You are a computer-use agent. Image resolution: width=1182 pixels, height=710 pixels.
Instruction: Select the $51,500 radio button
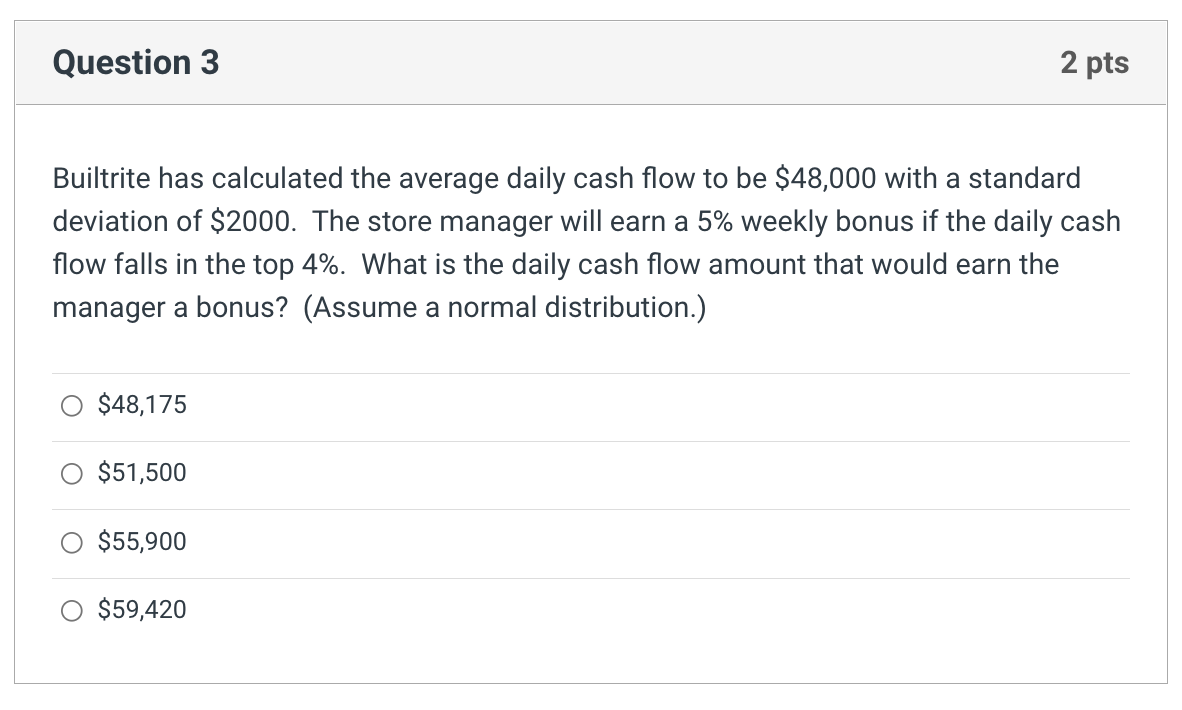(x=71, y=473)
